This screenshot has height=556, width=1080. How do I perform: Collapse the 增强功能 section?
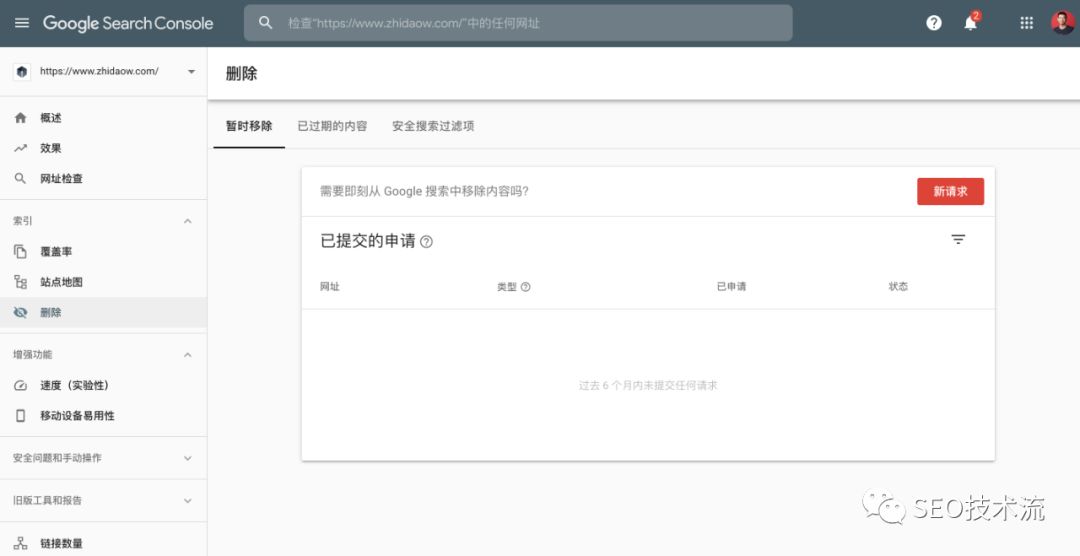point(187,355)
